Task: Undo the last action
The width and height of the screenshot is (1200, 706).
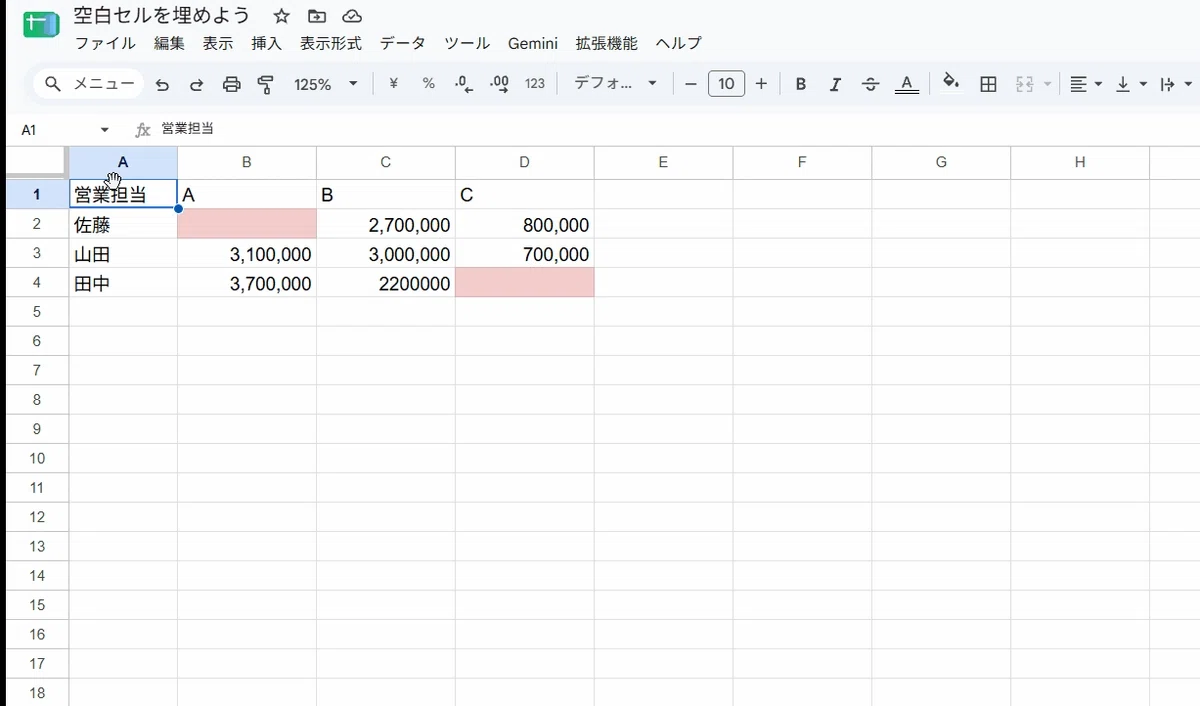Action: point(162,84)
